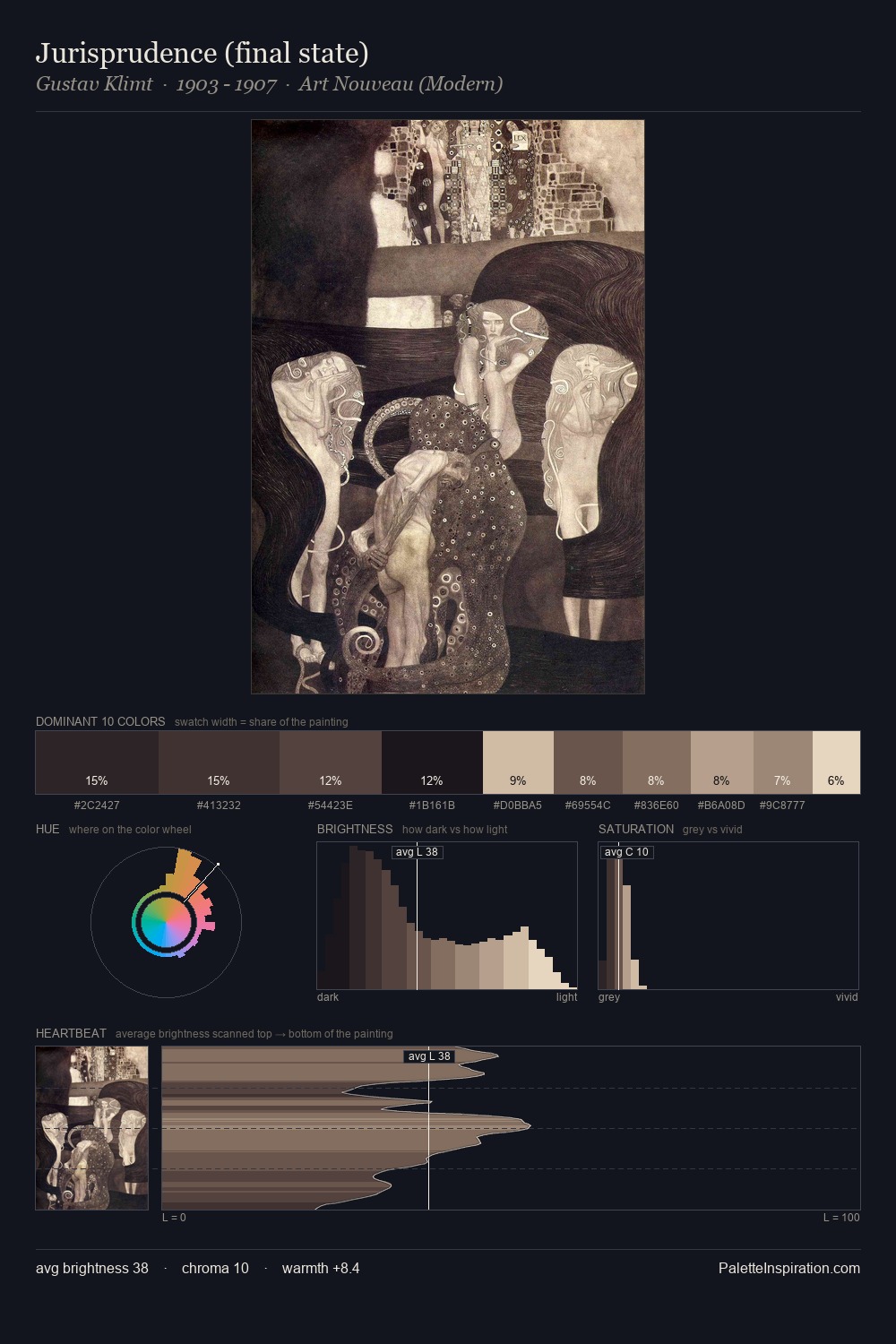Click the 'avg C 10' label
896x1344 pixels.
(x=626, y=852)
